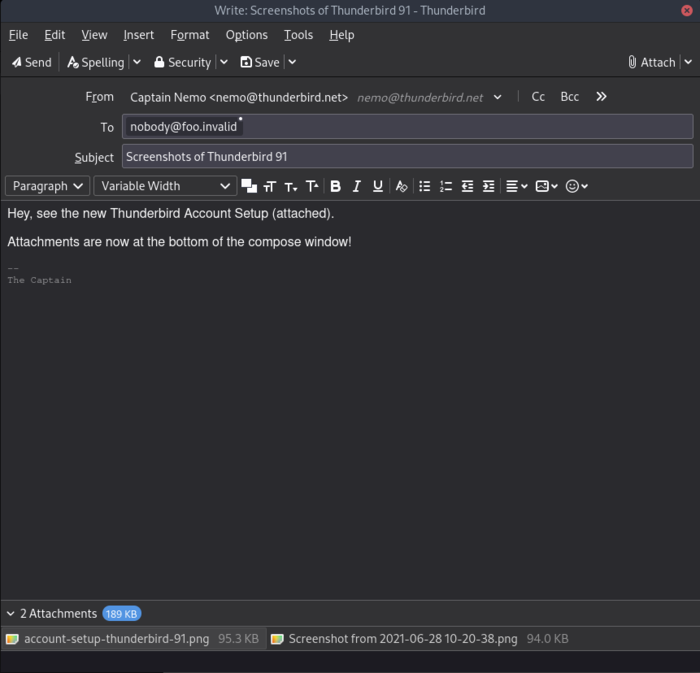Indent the text
Image resolution: width=700 pixels, height=673 pixels.
point(489,186)
